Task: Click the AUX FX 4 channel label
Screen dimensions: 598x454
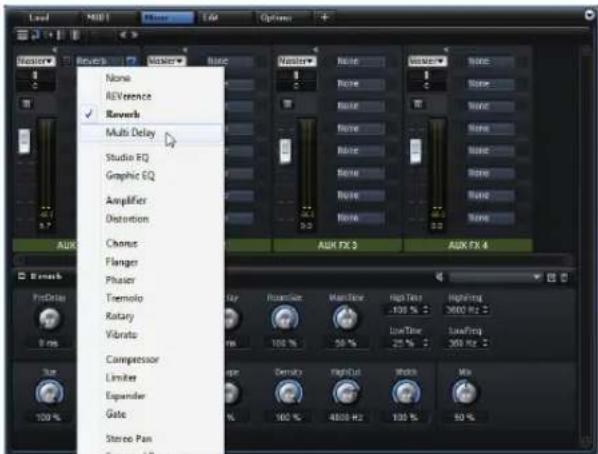Action: pos(468,245)
